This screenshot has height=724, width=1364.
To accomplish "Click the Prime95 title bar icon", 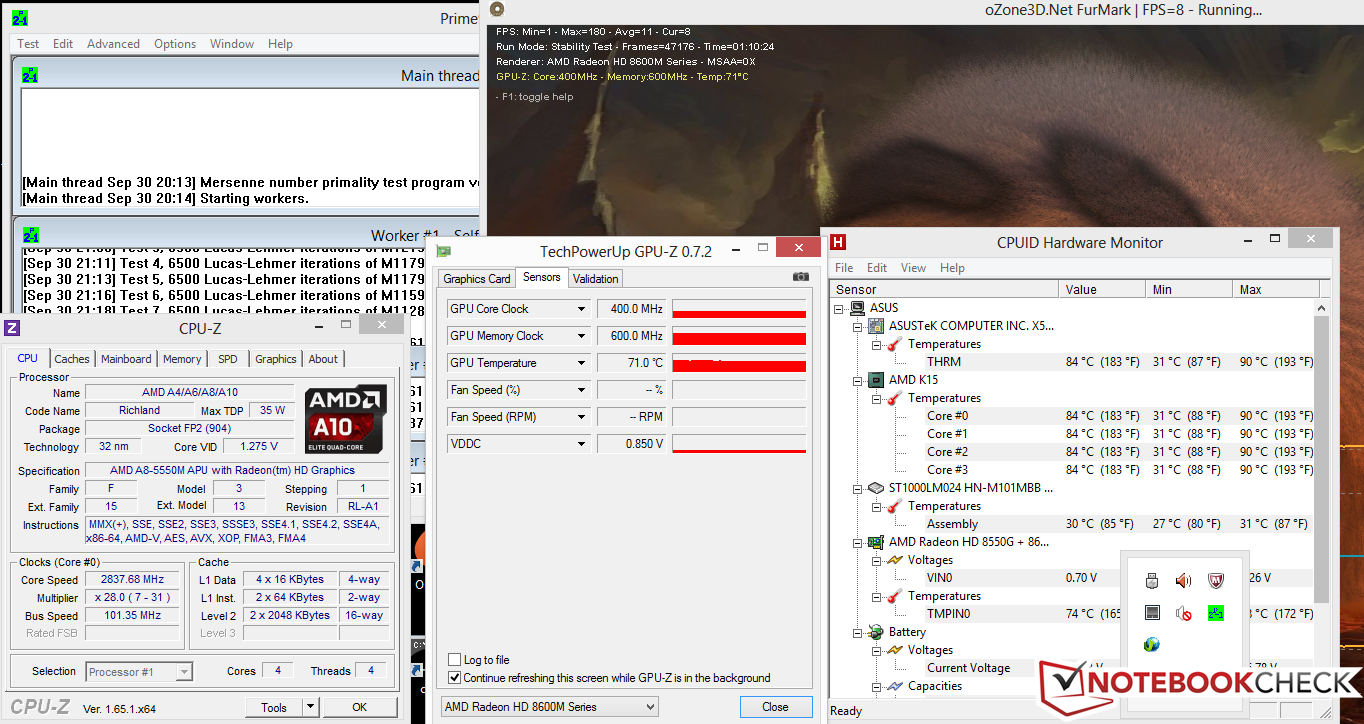I will [19, 18].
